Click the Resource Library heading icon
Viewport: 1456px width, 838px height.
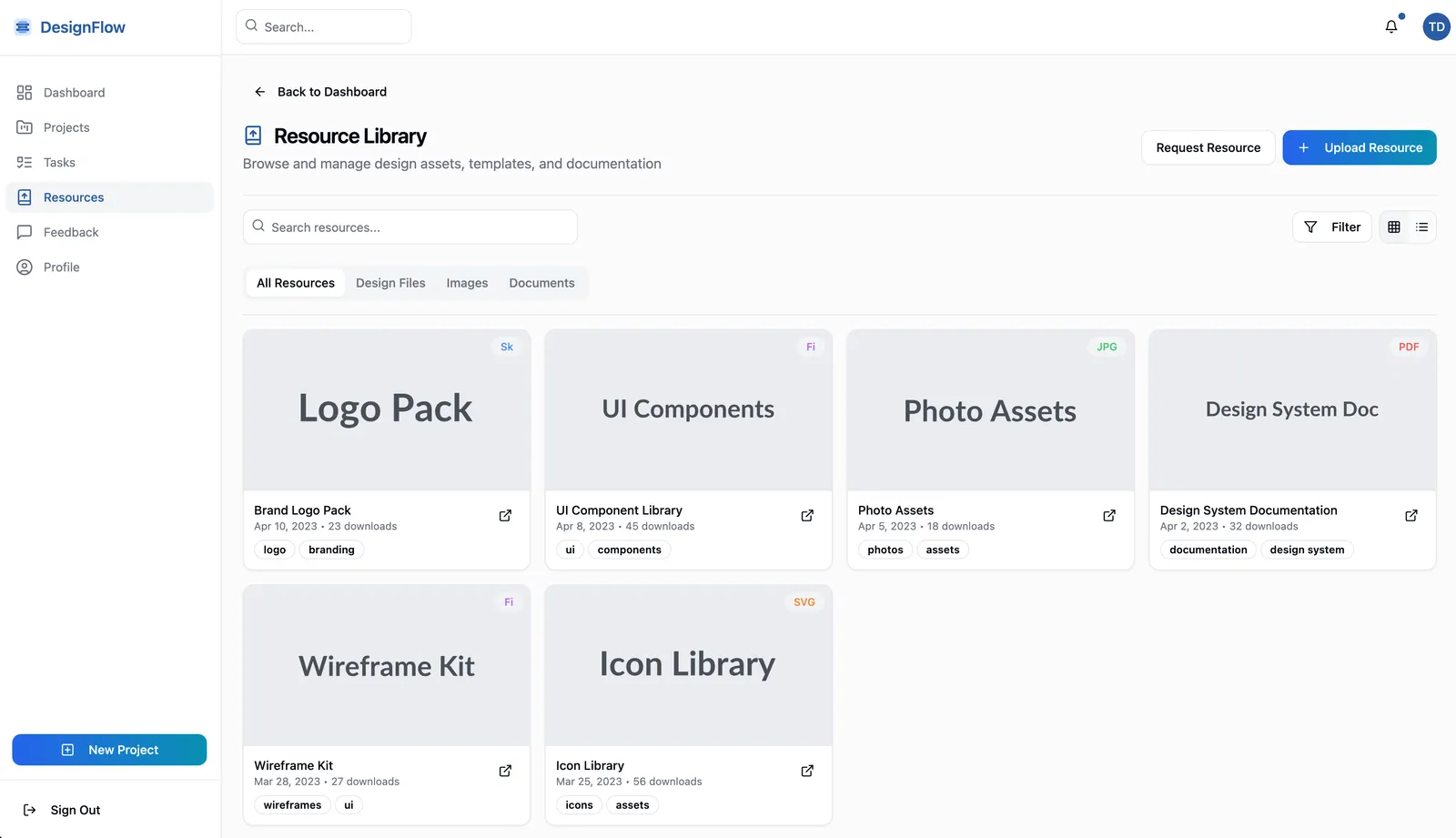254,136
